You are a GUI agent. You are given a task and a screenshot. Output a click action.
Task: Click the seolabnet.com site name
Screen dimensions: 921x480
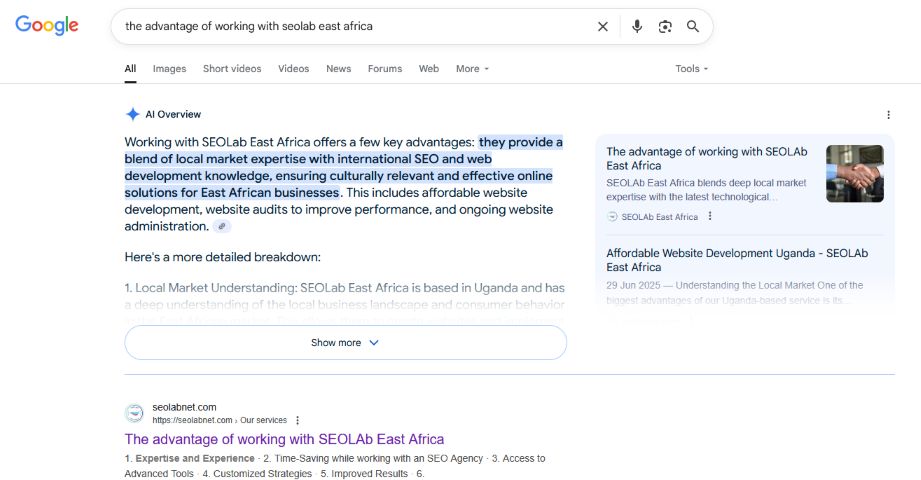tap(184, 407)
